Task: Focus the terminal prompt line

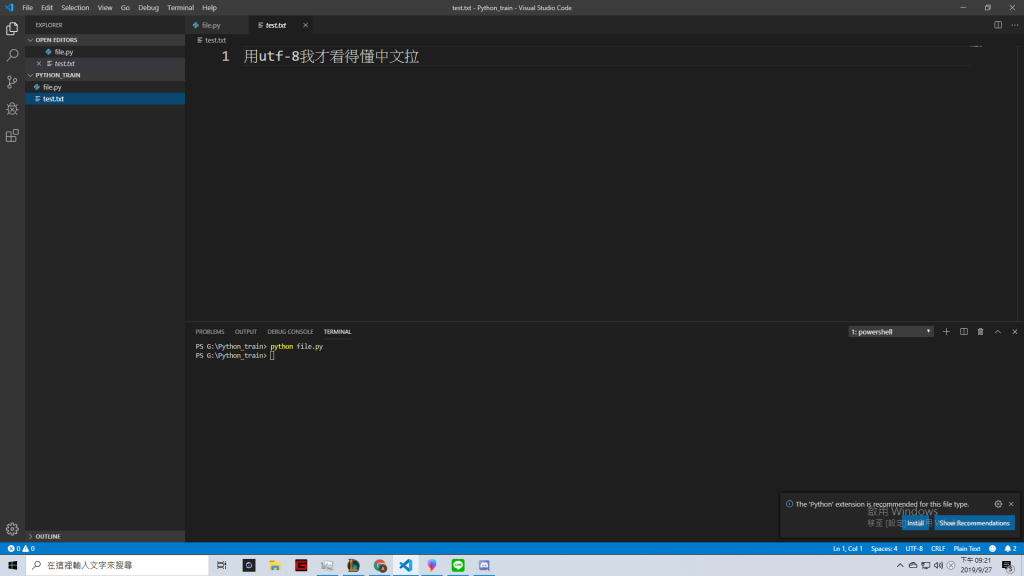Action: [235, 356]
